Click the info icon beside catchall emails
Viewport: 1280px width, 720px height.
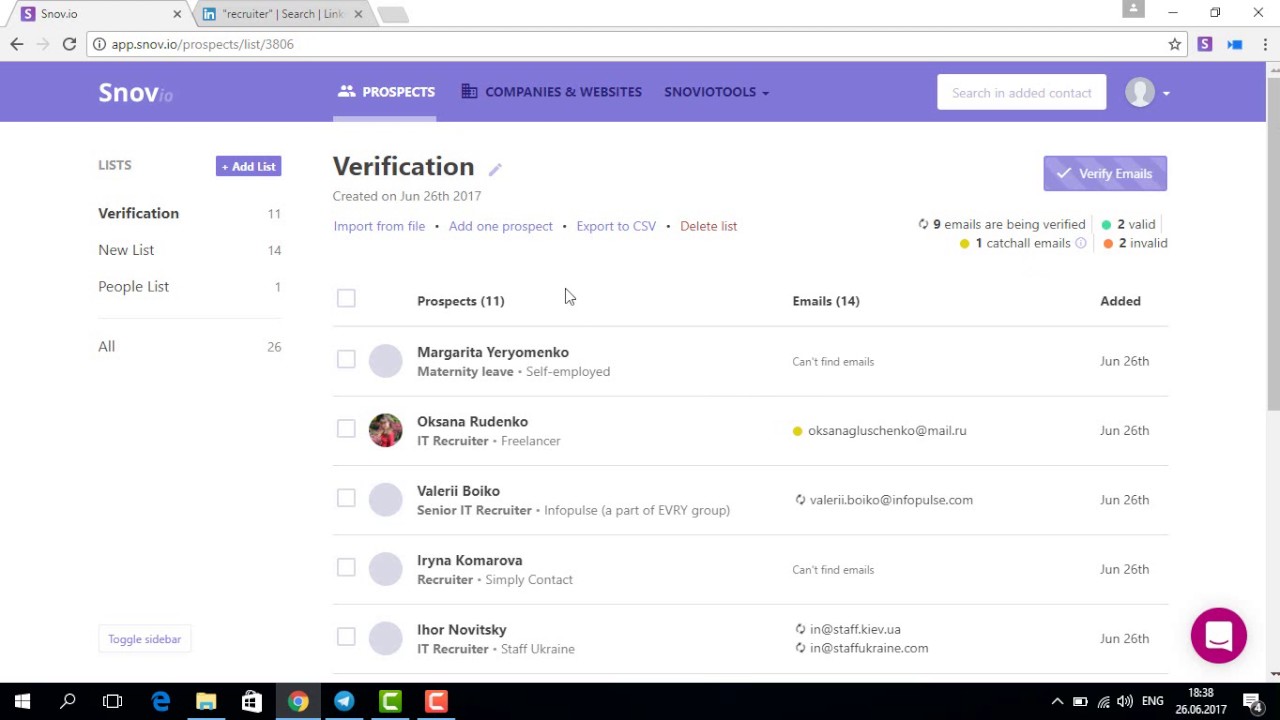[x=1080, y=243]
